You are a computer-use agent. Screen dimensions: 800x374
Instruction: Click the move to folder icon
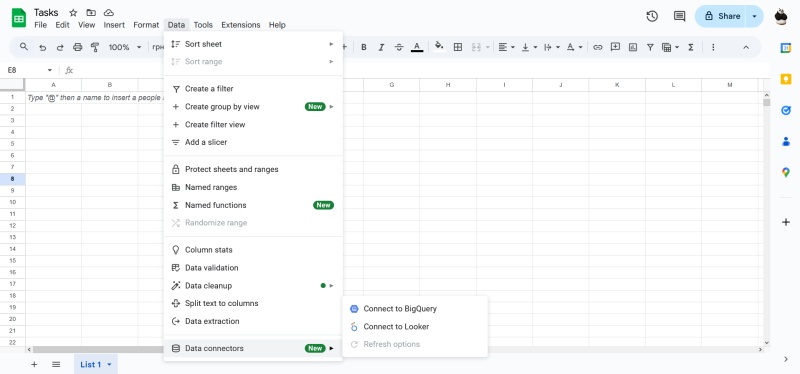point(91,13)
